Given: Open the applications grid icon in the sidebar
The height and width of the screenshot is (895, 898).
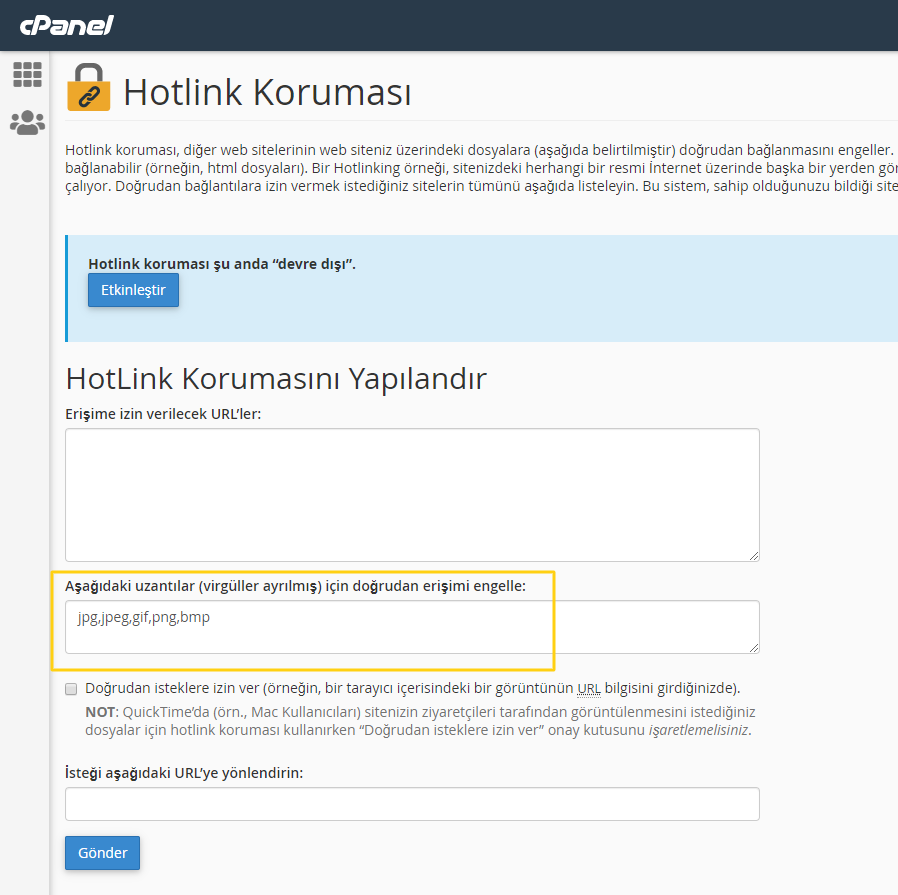Looking at the screenshot, I should (x=27, y=73).
